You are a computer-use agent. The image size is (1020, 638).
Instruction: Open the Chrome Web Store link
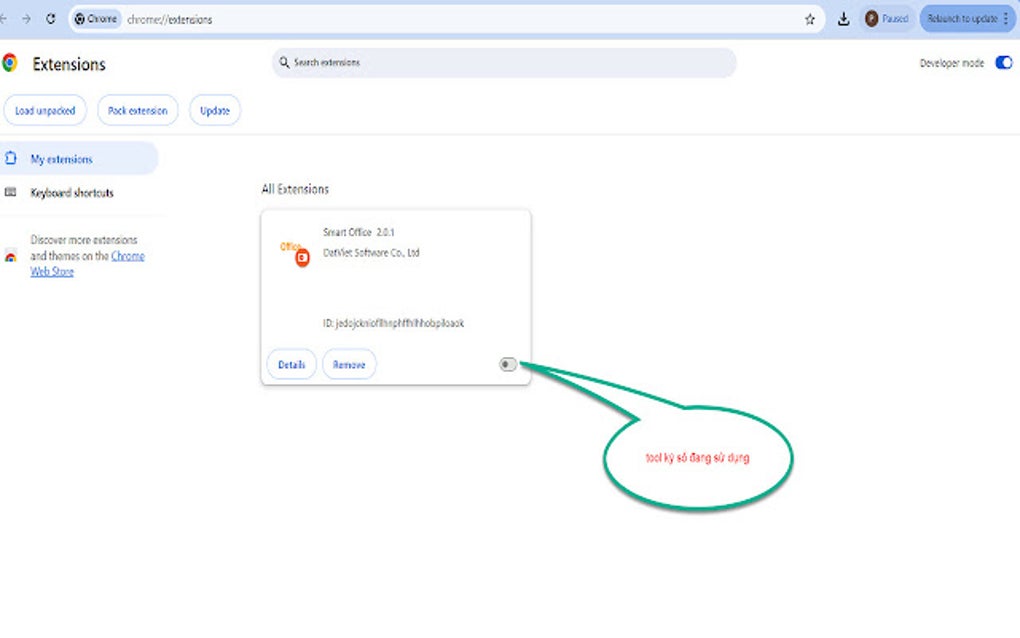(128, 256)
